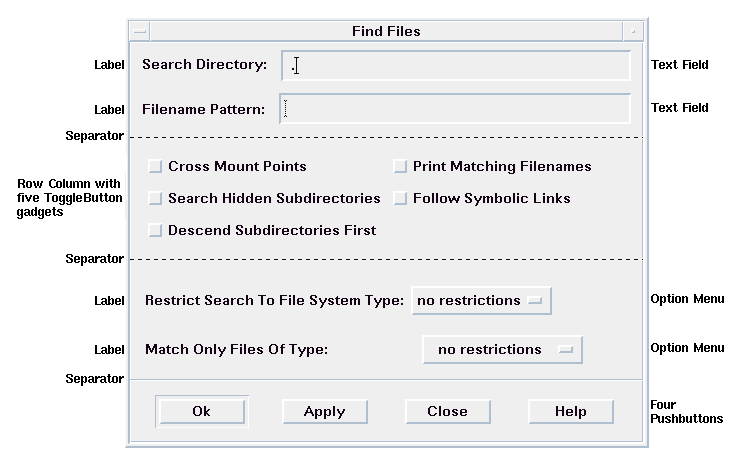Expand Match Only Files Of Type menu
This screenshot has height=465, width=741.
click(x=502, y=349)
